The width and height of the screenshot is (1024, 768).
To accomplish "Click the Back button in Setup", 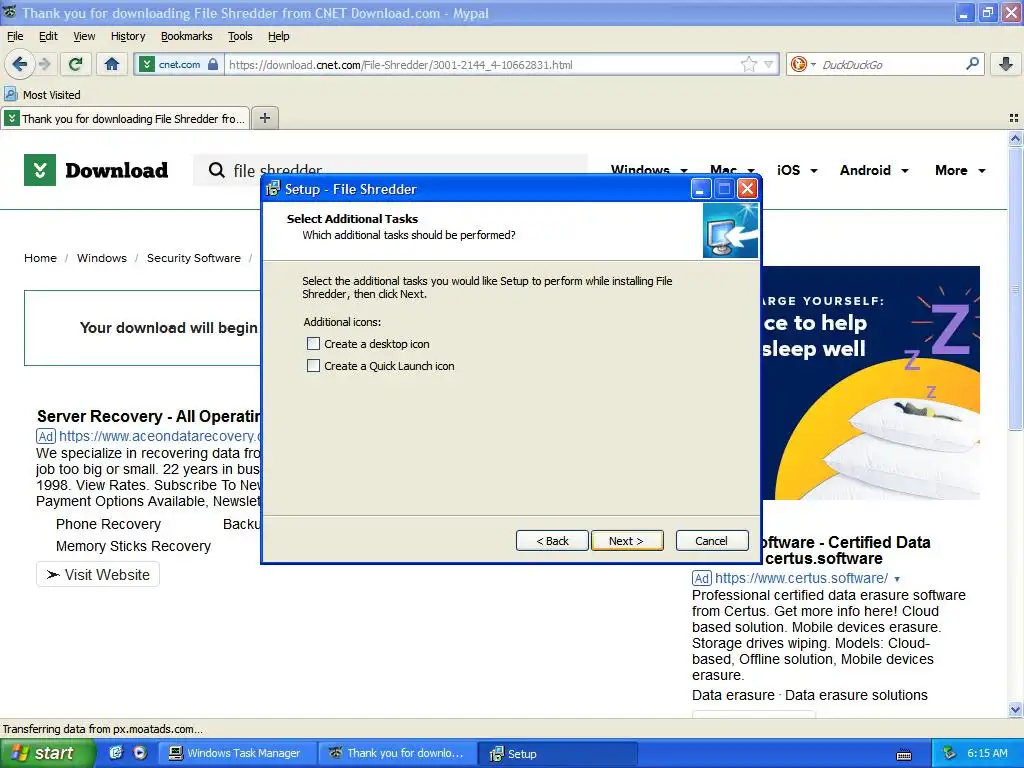I will [x=552, y=541].
